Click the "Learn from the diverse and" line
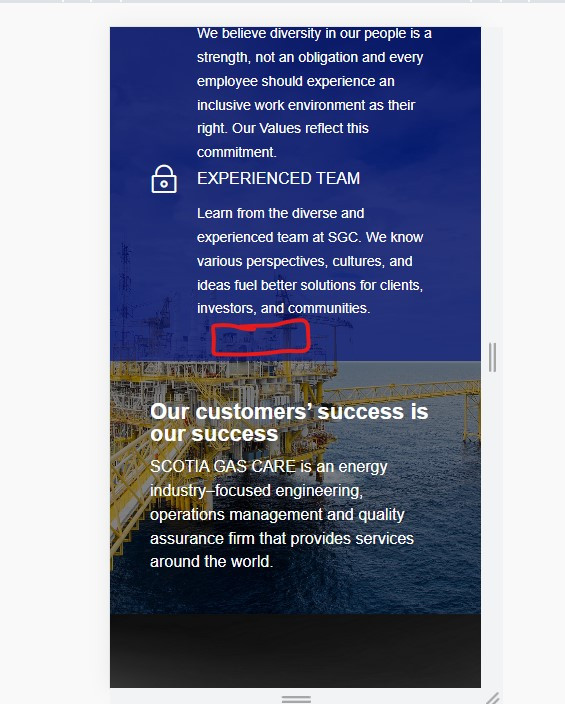Image resolution: width=565 pixels, height=704 pixels. click(281, 213)
